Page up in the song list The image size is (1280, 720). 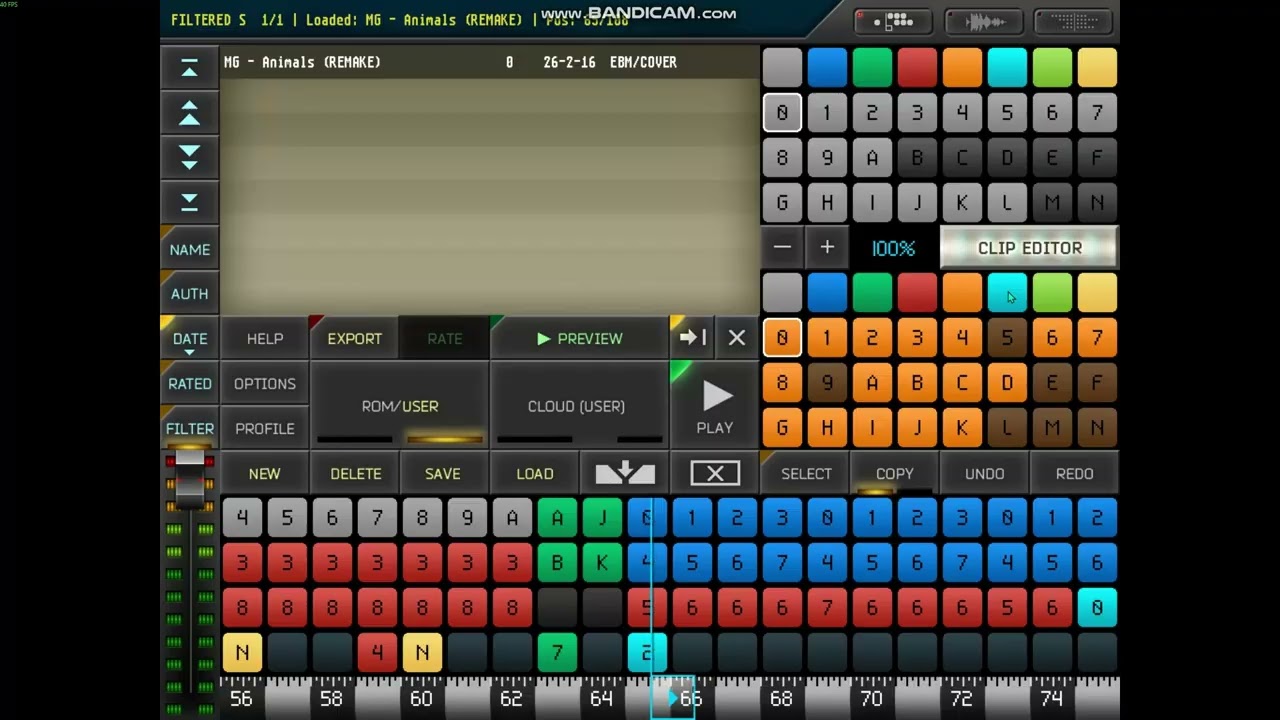click(189, 112)
